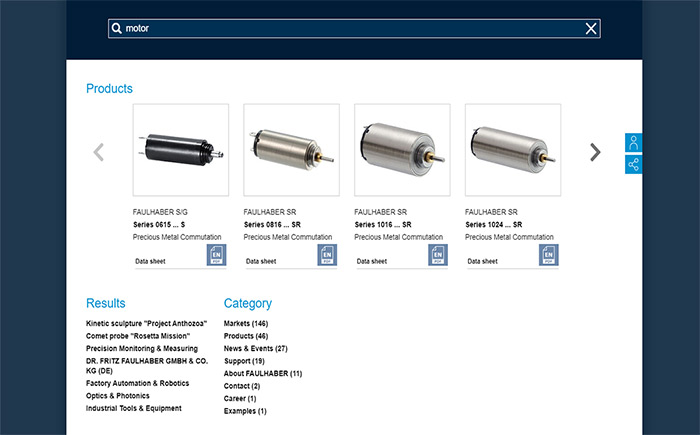This screenshot has height=435, width=700.
Task: Open result Factory Automation & Robotics
Action: [138, 383]
